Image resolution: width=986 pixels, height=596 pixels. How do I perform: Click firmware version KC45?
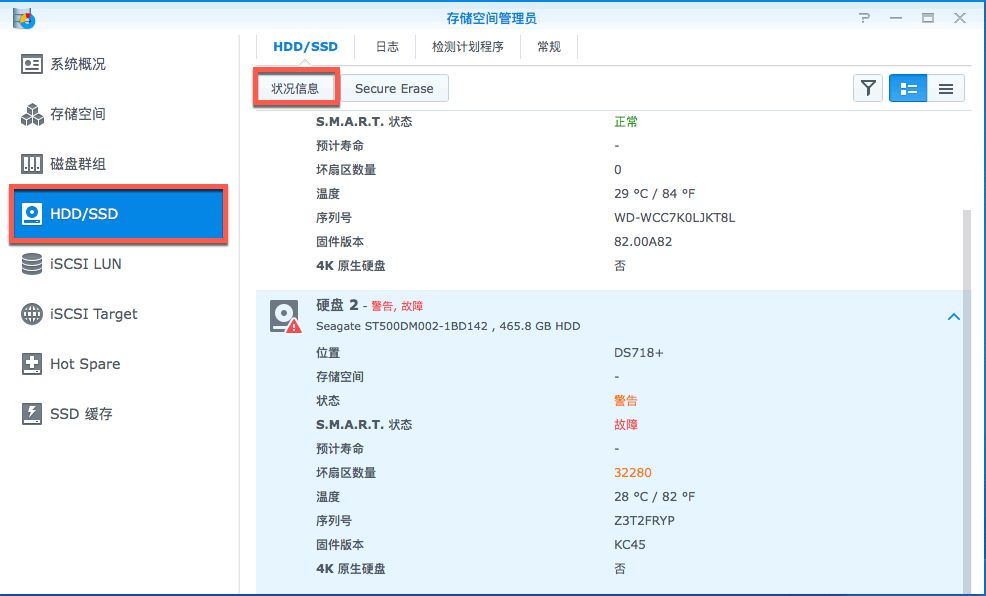pos(629,544)
